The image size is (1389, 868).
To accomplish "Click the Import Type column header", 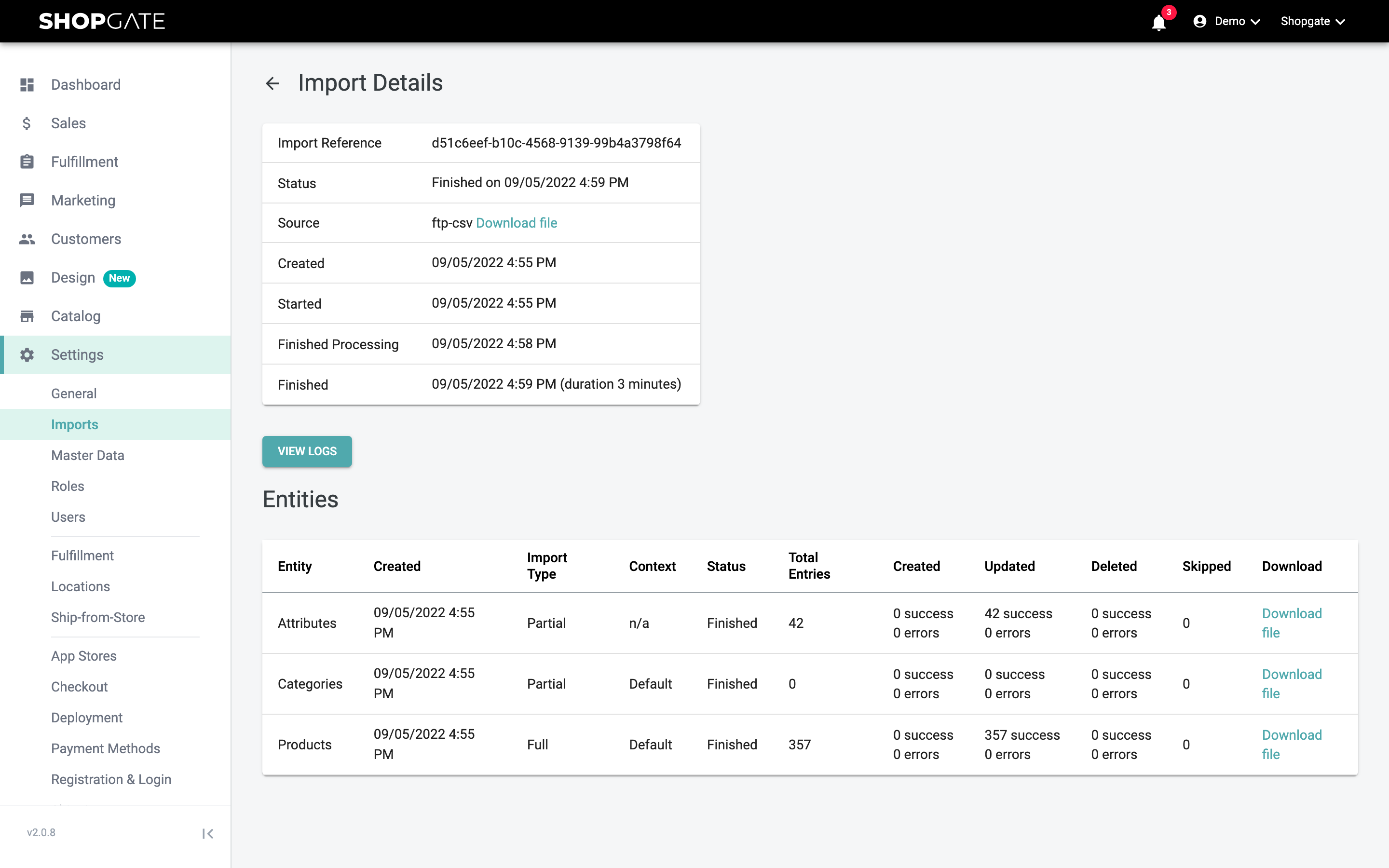I will click(x=547, y=566).
